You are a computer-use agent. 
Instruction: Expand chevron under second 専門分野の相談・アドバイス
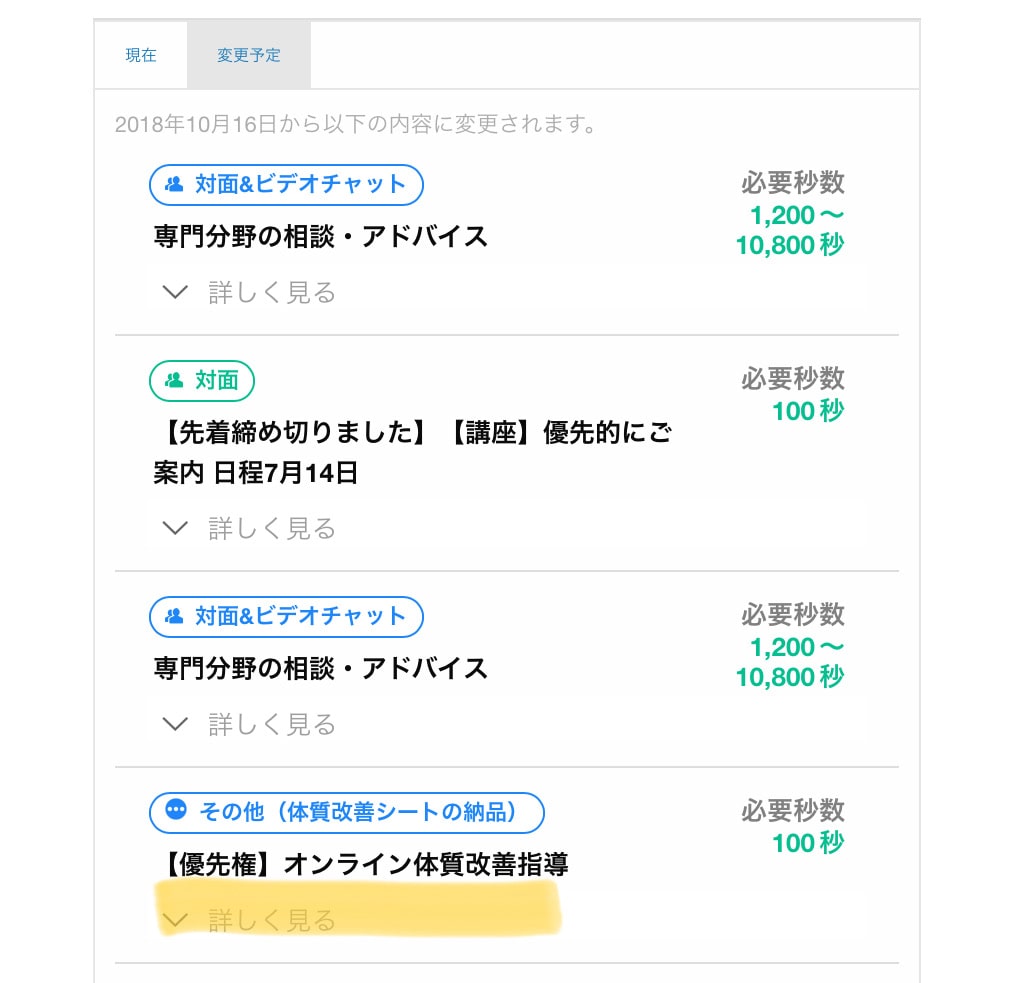pos(175,724)
